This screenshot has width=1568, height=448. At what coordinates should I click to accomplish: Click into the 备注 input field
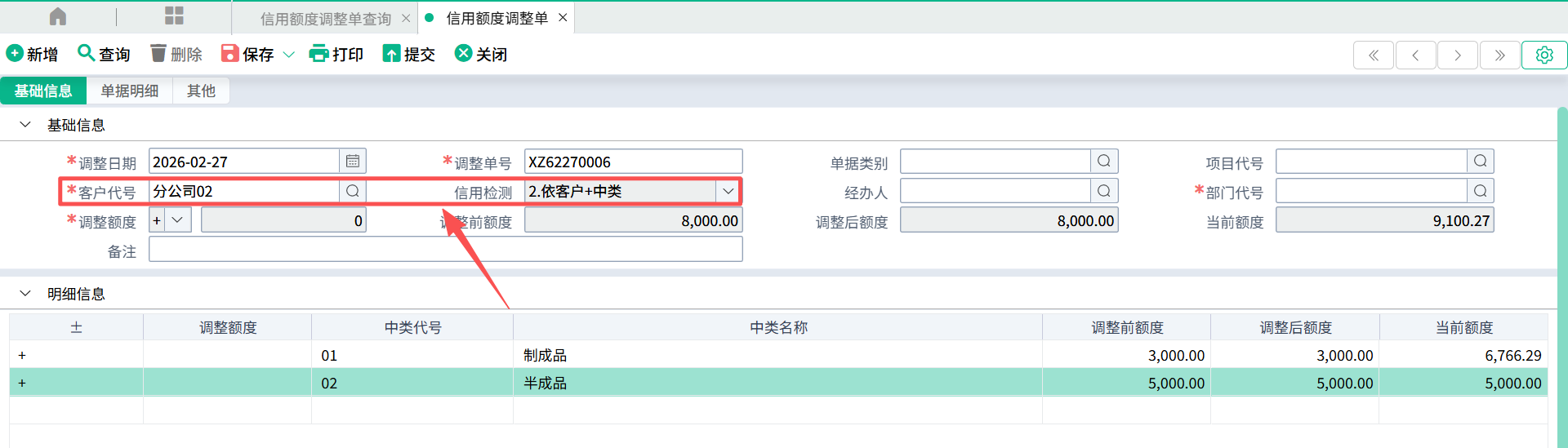445,250
